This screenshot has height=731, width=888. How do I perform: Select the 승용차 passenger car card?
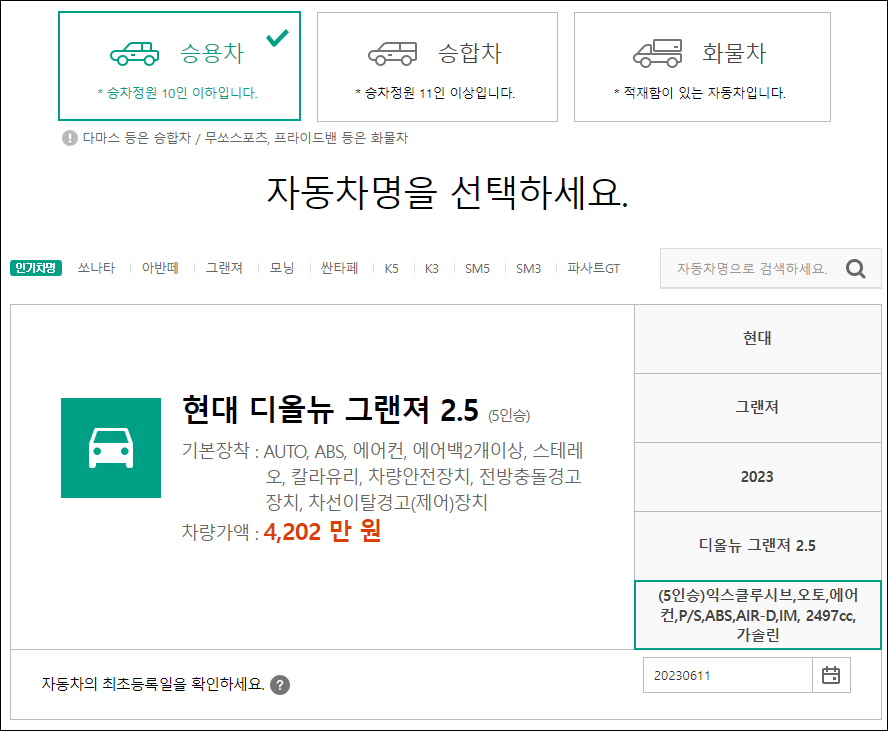(179, 66)
